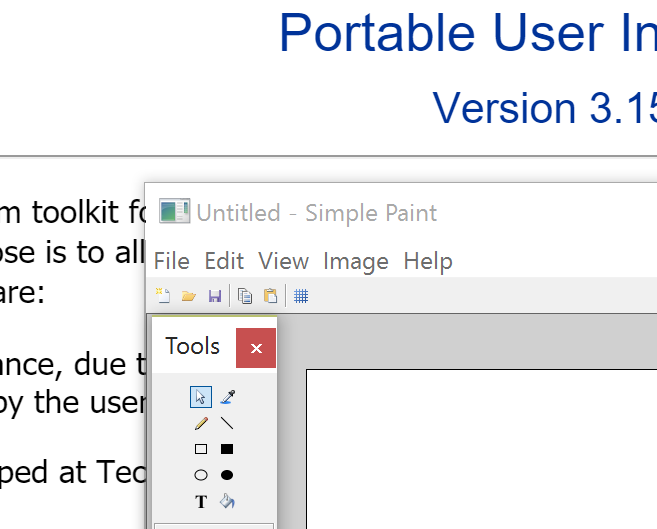Select the hollow Rectangle tool
This screenshot has width=657, height=529.
tap(201, 449)
